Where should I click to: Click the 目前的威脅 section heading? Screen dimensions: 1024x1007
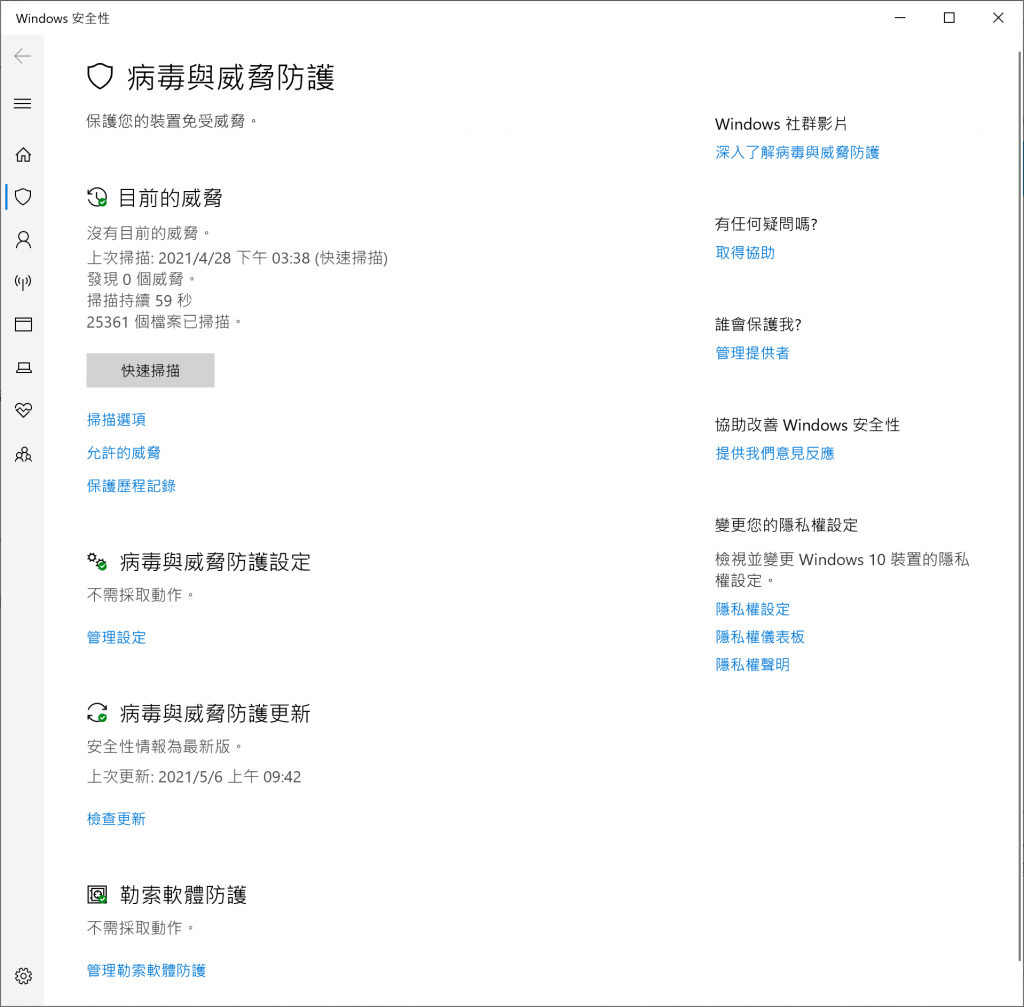[170, 198]
